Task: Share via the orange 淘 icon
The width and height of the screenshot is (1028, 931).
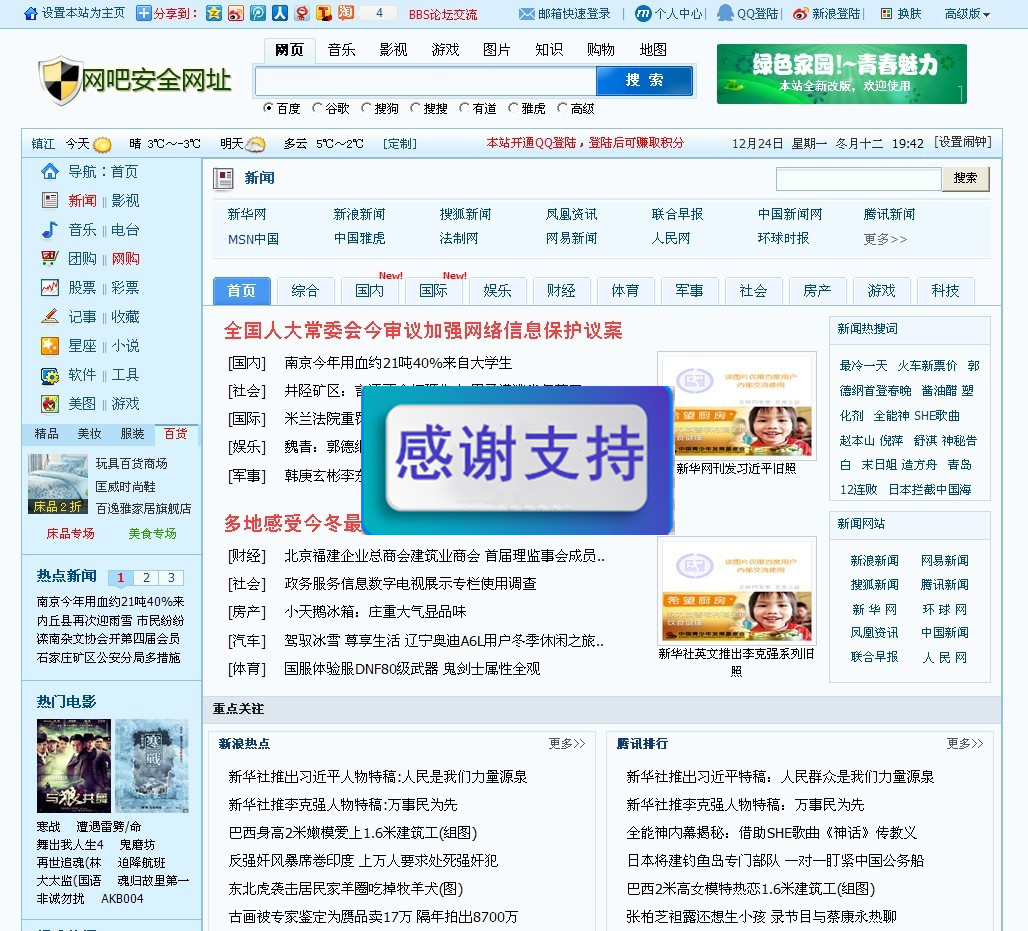Action: pyautogui.click(x=346, y=13)
